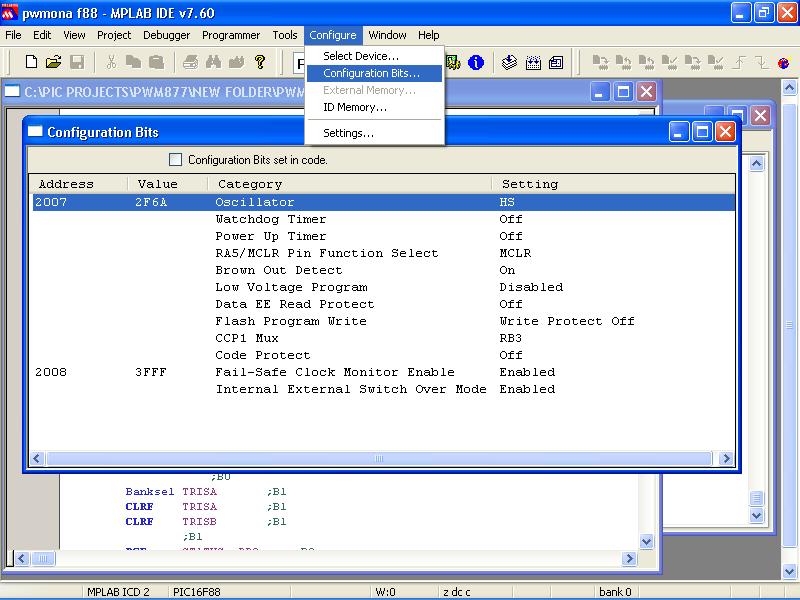Click the MPLAB logo in the title bar
Image resolution: width=800 pixels, height=600 pixels.
tap(9, 12)
